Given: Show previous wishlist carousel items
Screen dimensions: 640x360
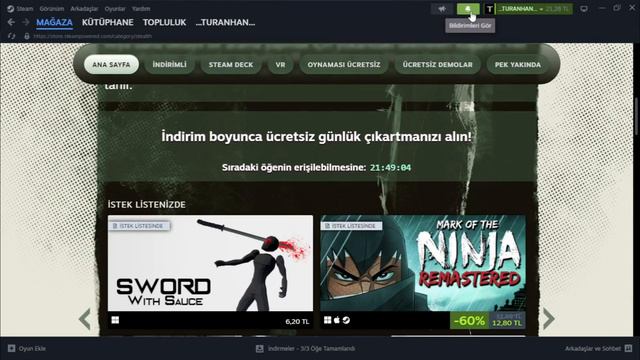Looking at the screenshot, I should click(x=85, y=319).
